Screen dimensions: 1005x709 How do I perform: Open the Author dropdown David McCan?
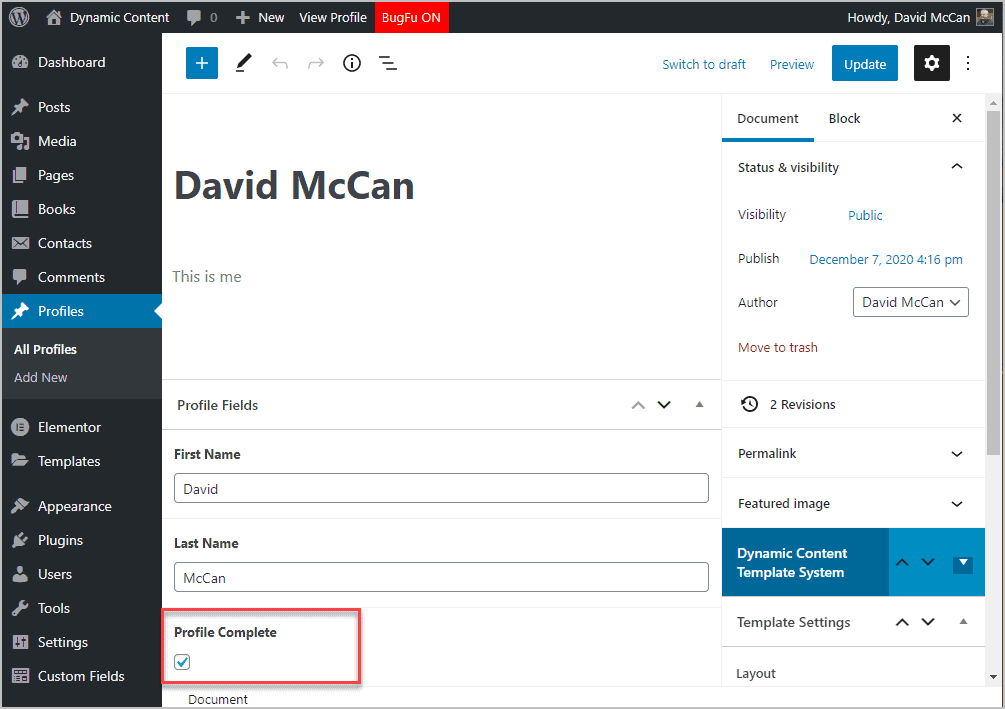click(910, 302)
